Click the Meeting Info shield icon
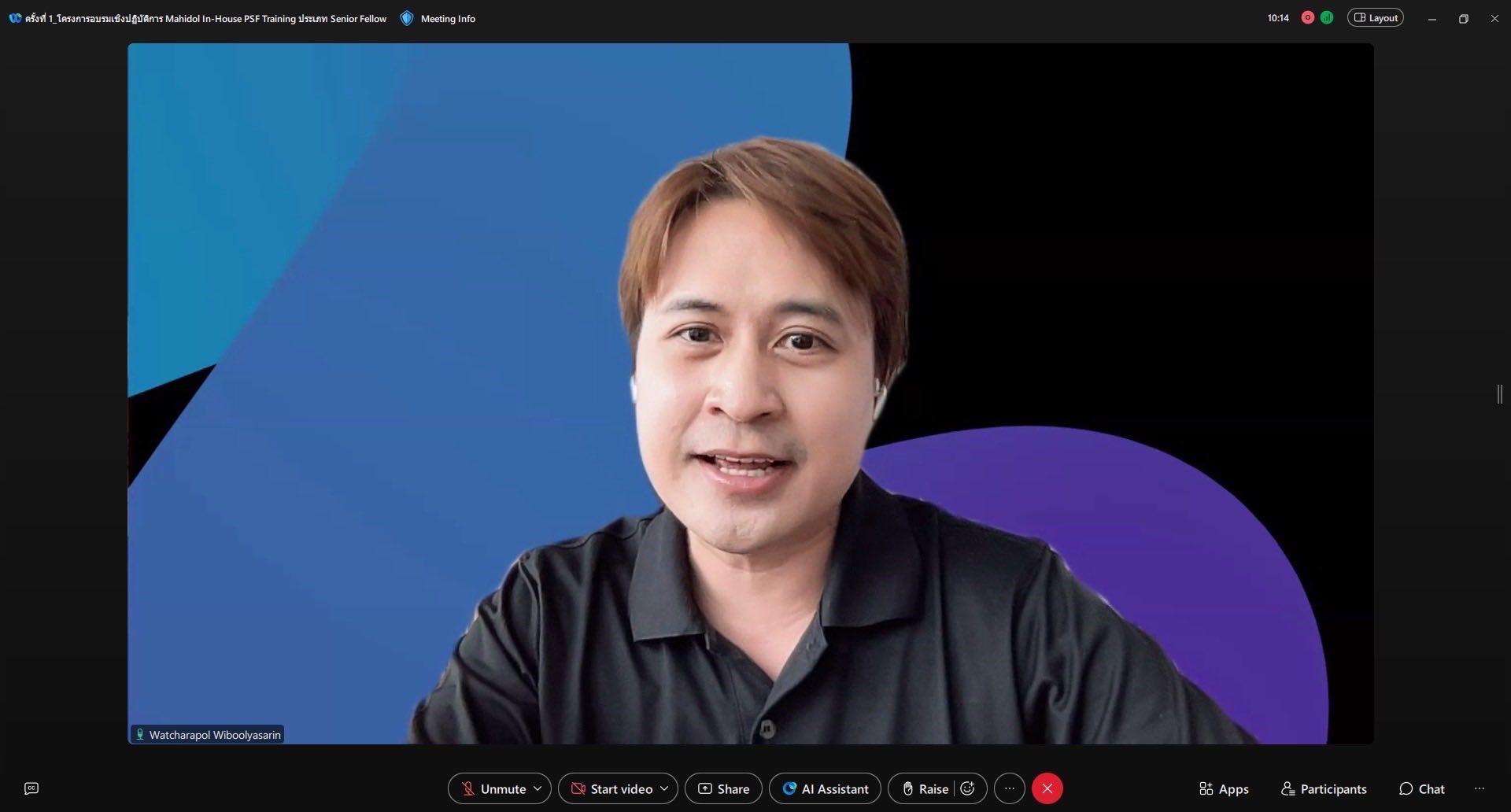Viewport: 1511px width, 812px height. (407, 18)
